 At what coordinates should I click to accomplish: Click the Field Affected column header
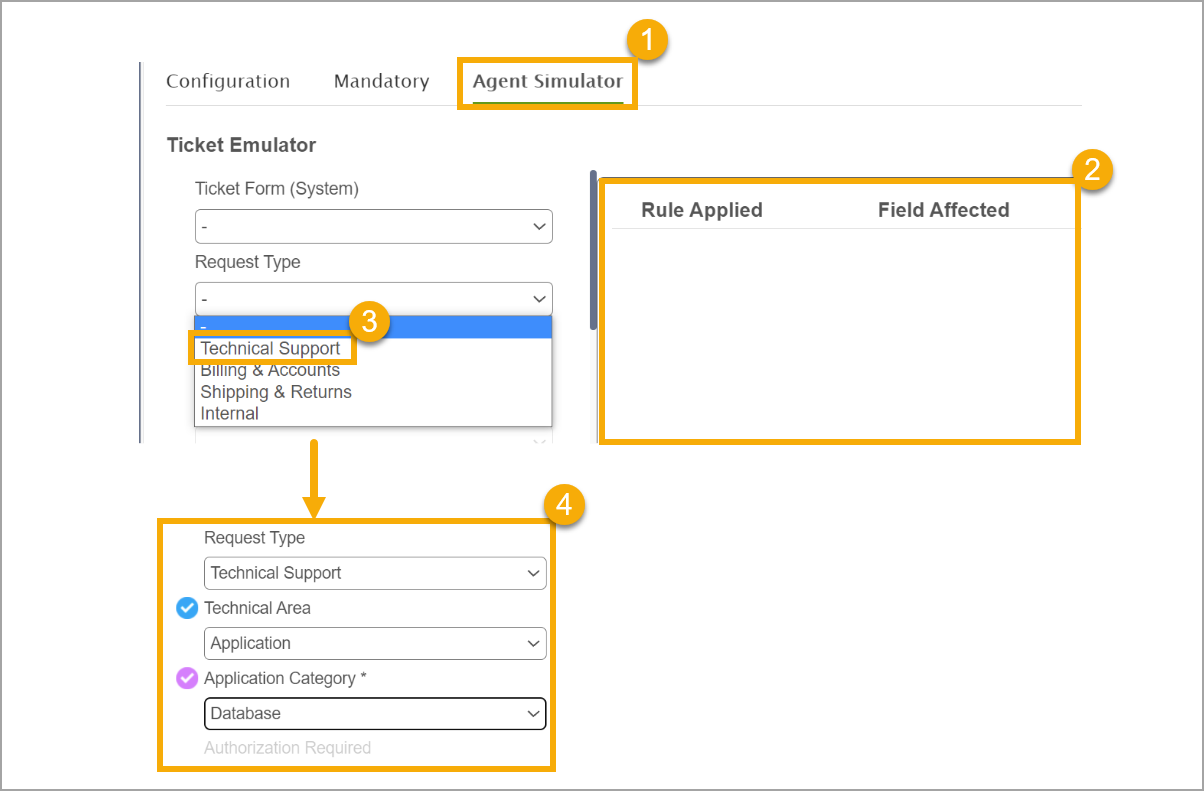click(x=944, y=210)
